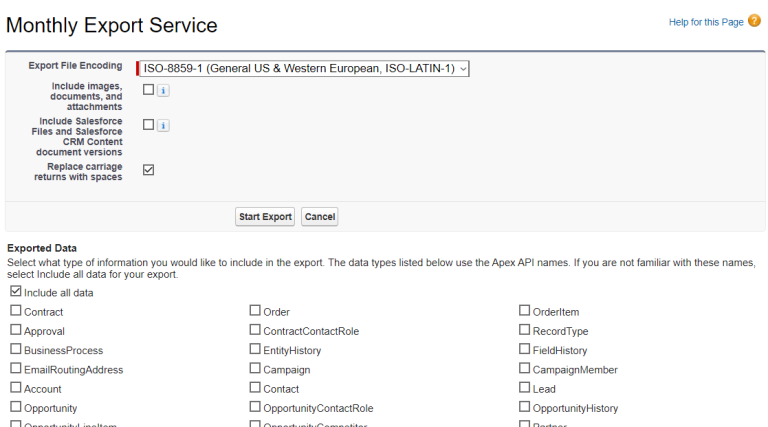Check the OrderItem data type
Viewport: 768px width, 427px height.
[x=524, y=311]
